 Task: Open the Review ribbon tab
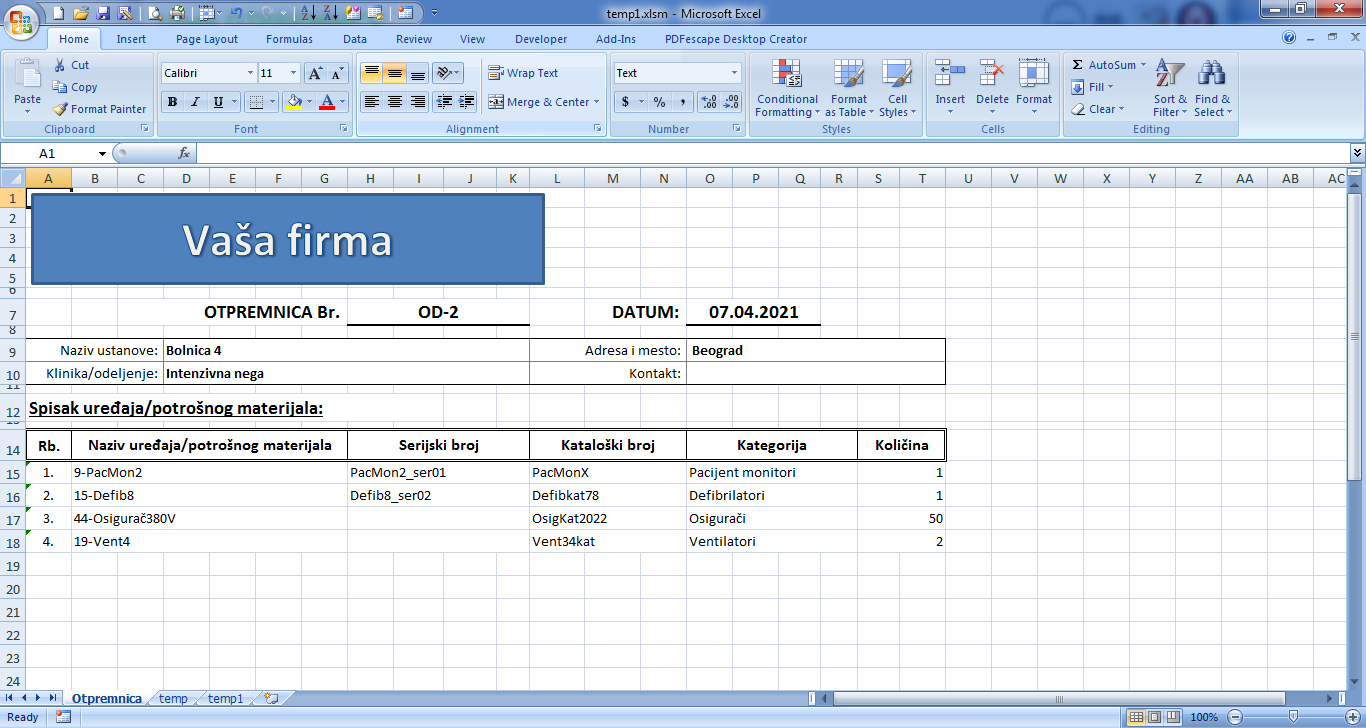pyautogui.click(x=414, y=39)
